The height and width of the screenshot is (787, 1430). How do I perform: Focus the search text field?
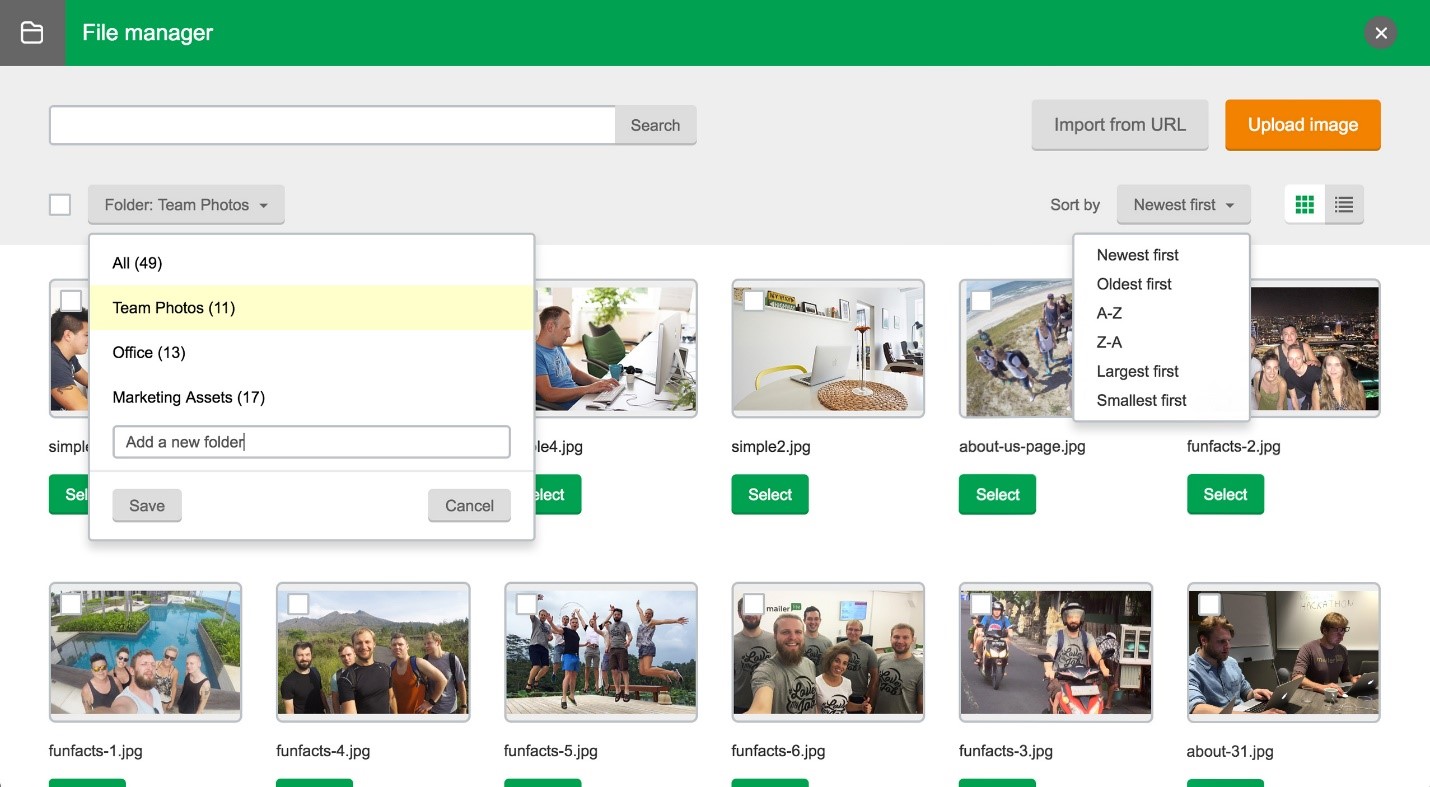coord(332,125)
